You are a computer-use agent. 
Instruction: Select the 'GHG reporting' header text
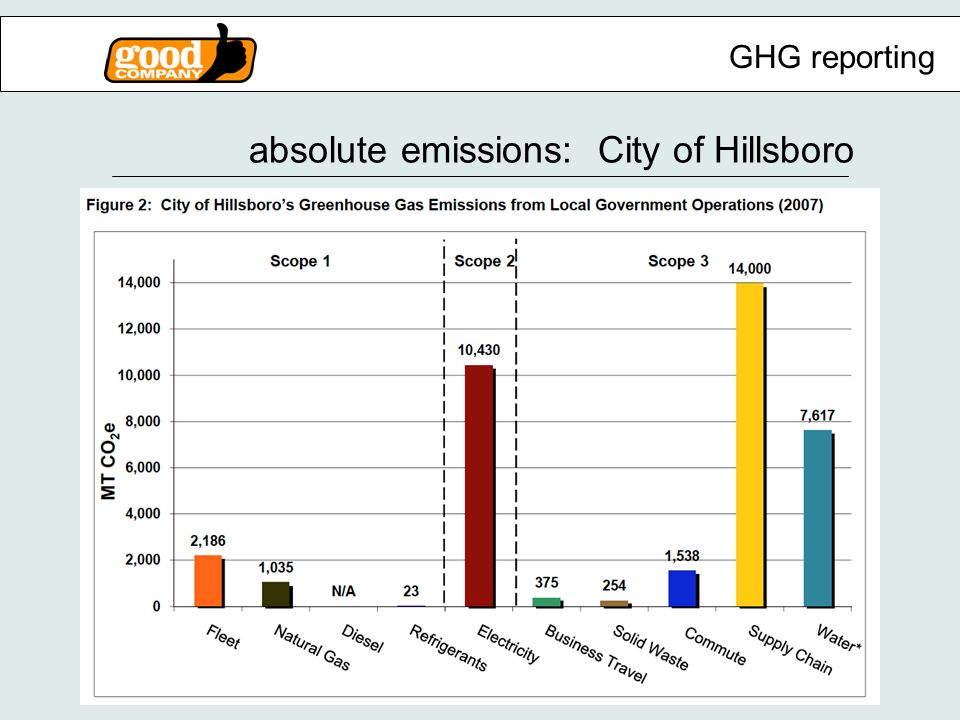(x=831, y=58)
